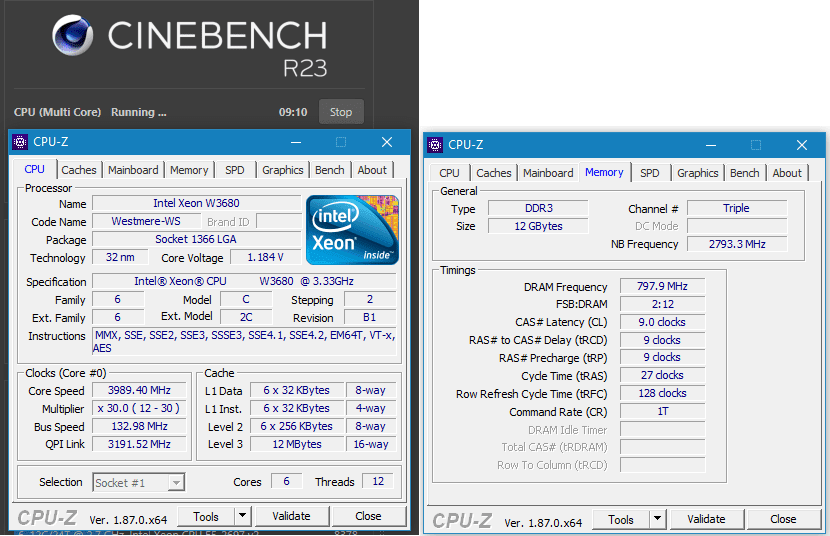Open Graphics tab in left CPU-Z window

coord(283,170)
